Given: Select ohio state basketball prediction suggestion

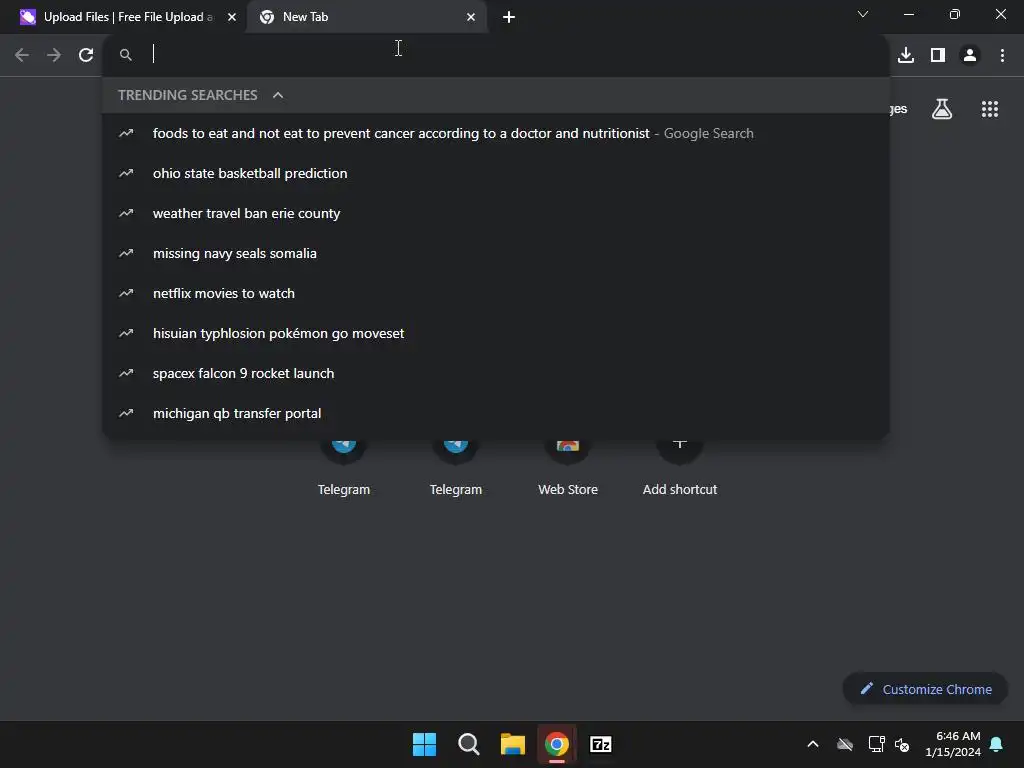Looking at the screenshot, I should (496, 173).
